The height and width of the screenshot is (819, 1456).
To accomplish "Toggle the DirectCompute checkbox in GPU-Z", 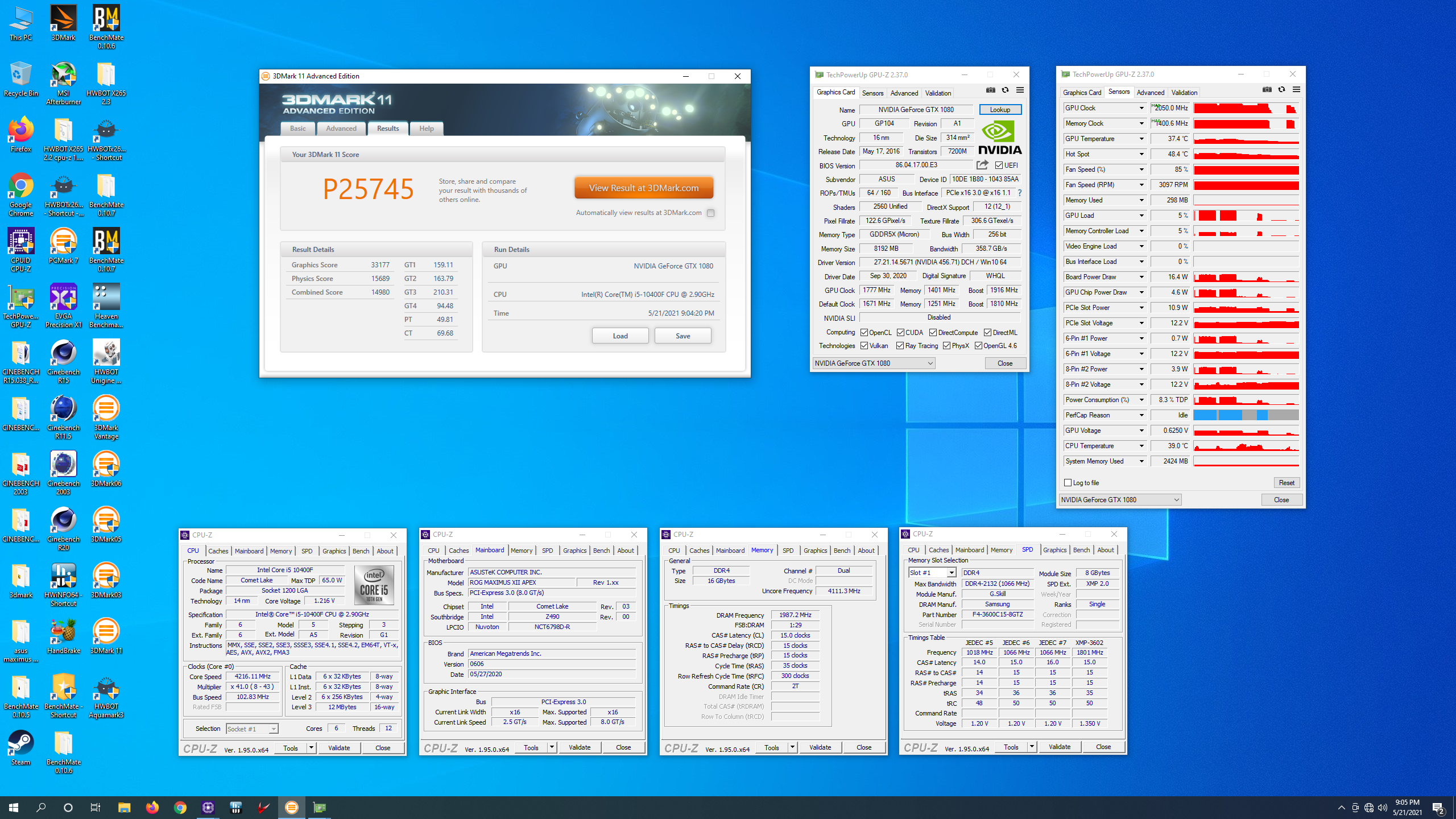I will [x=933, y=333].
